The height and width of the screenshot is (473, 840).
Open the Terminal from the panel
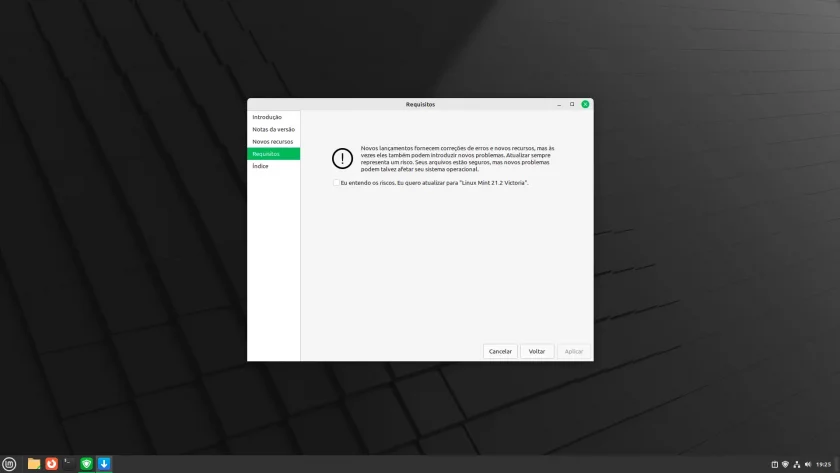click(69, 464)
